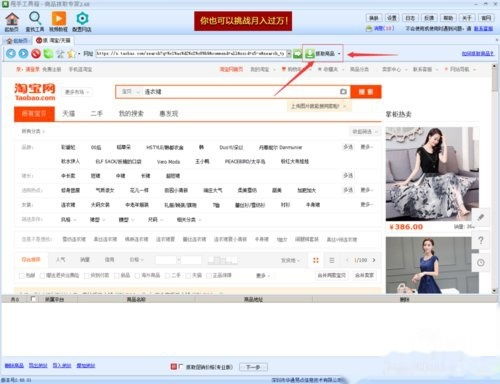
Task: Refresh the page with the green refresh icon
Action: point(48,53)
